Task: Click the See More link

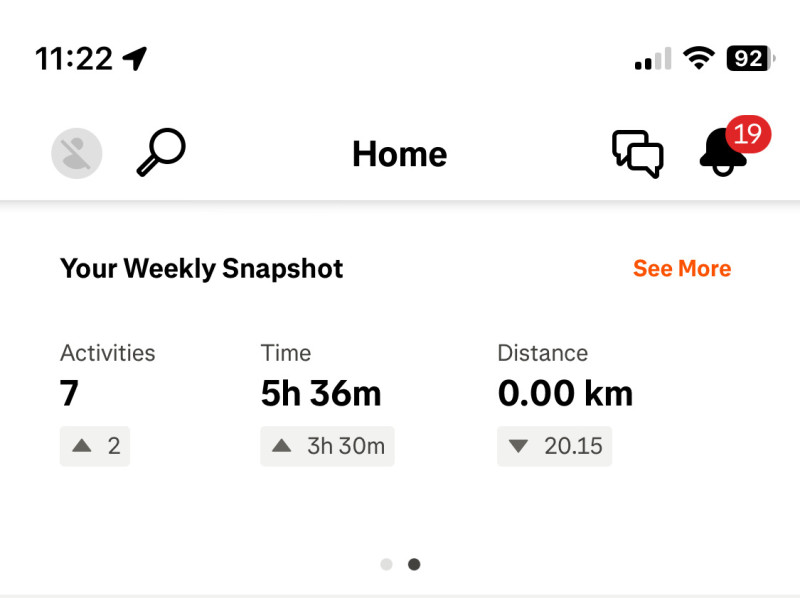Action: [682, 268]
